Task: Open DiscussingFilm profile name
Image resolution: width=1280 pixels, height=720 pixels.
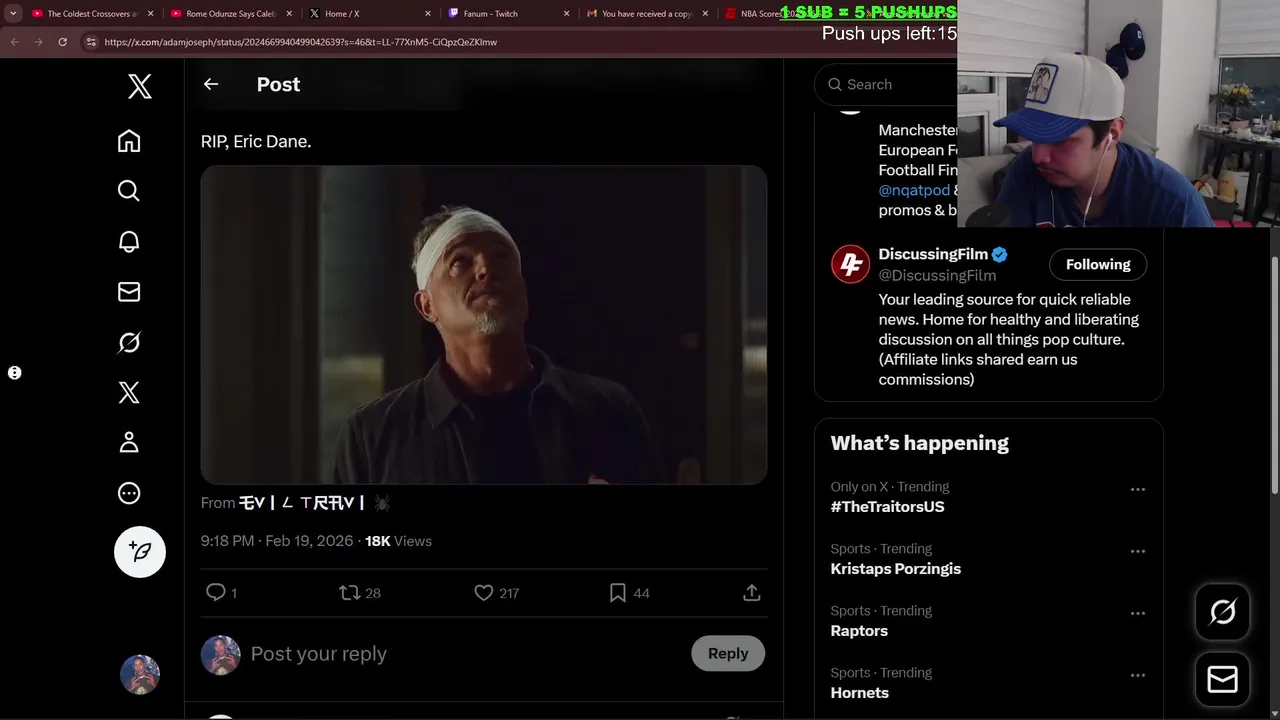Action: [x=933, y=254]
